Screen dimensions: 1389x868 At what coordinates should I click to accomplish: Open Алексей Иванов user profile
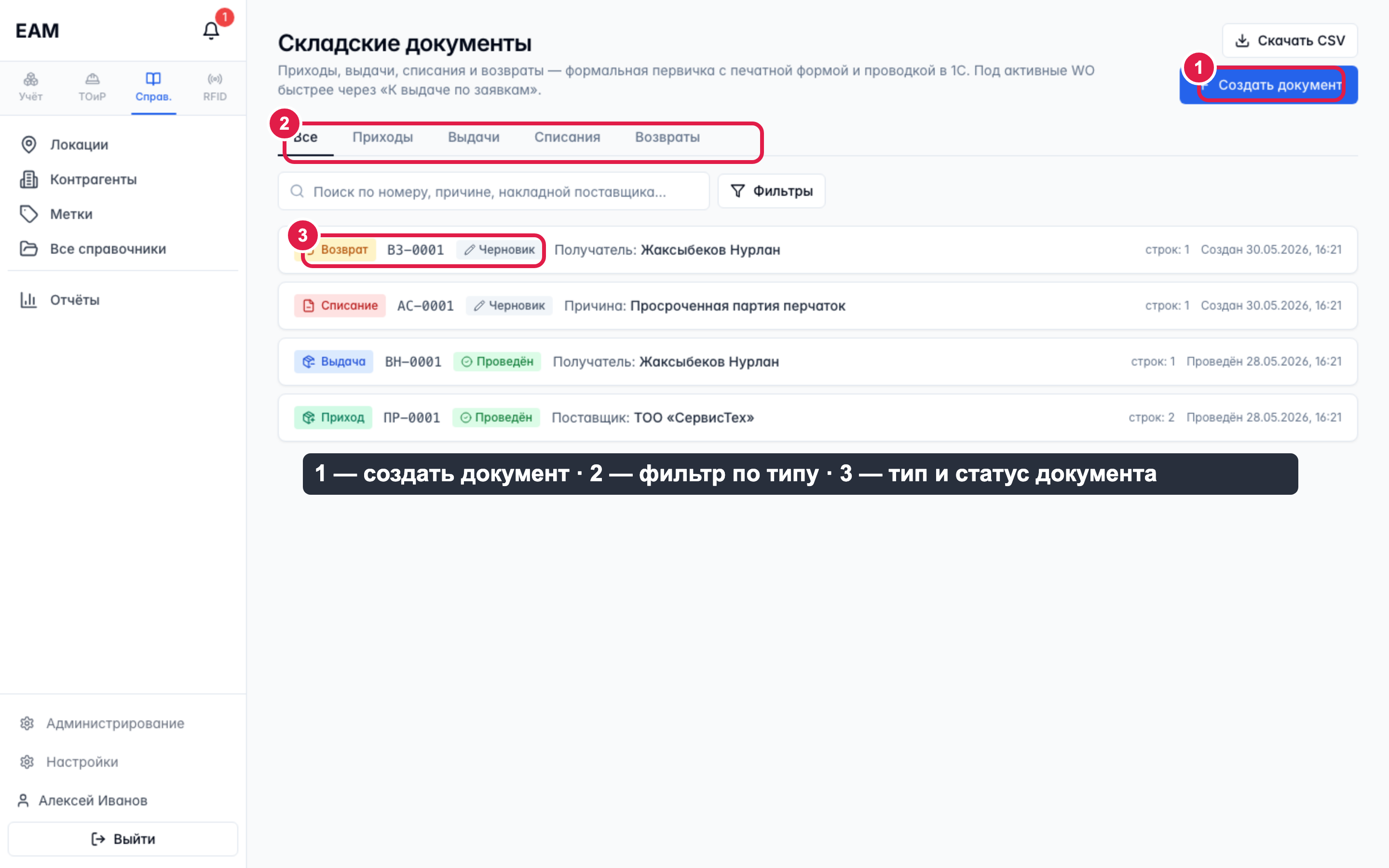point(93,800)
